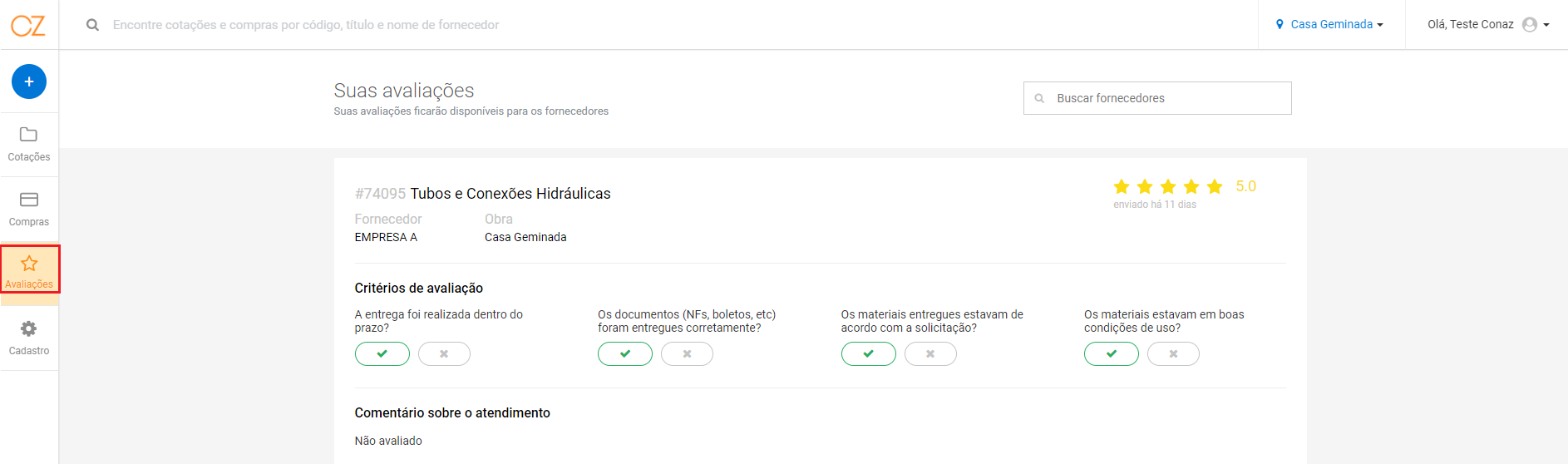The width and height of the screenshot is (1568, 464).
Task: Mark documents delivered correctly as no
Action: pyautogui.click(x=687, y=353)
